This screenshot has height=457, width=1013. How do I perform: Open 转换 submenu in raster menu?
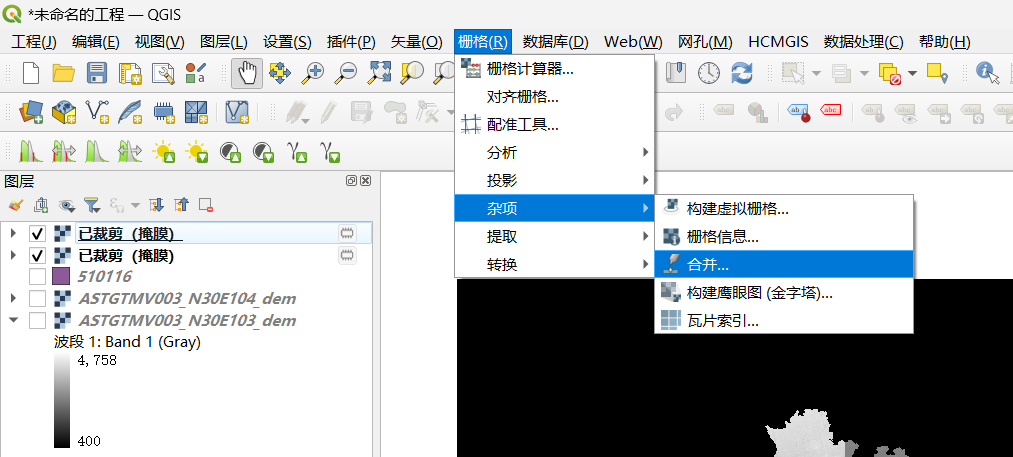[554, 264]
